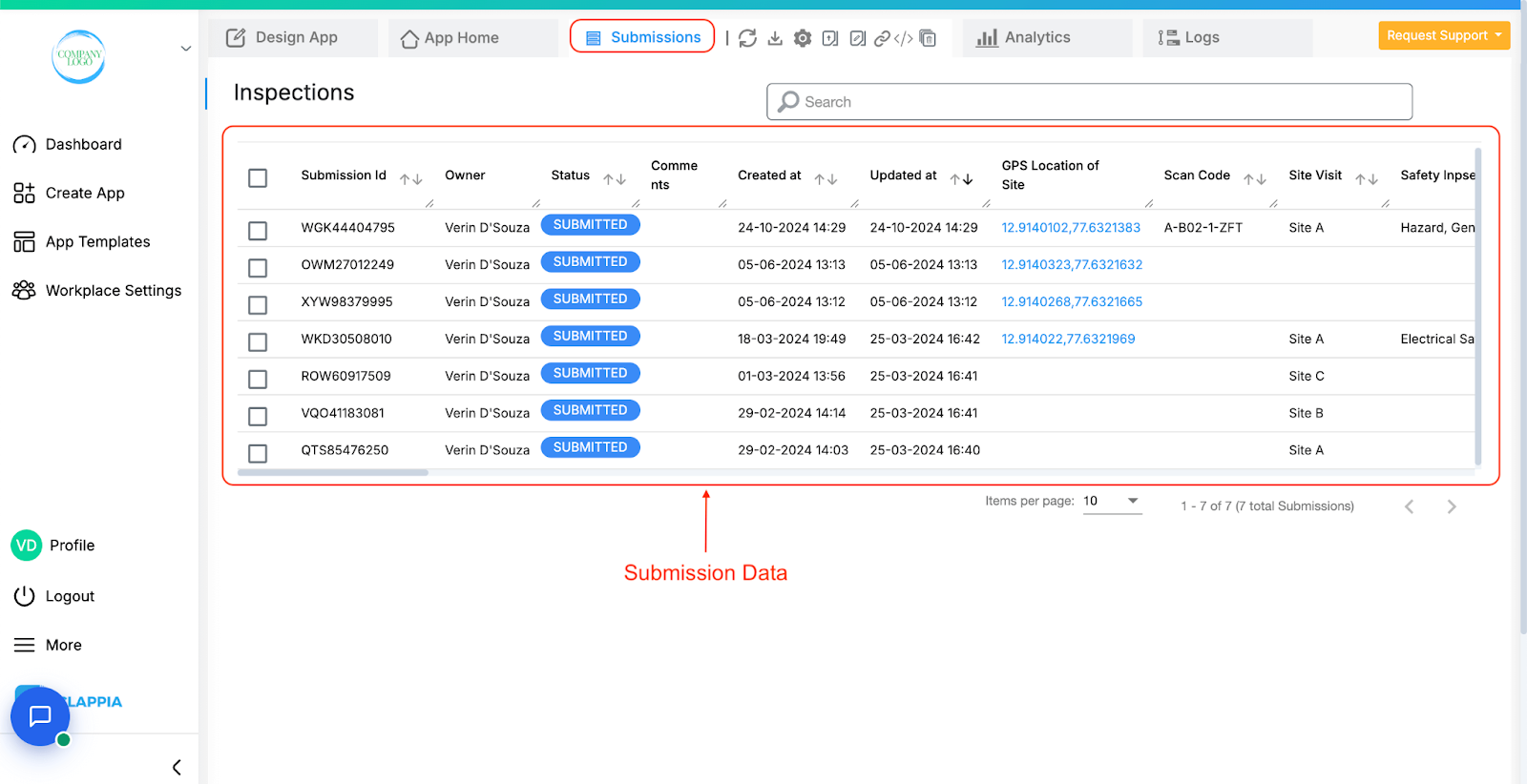Open the Dashboard from the sidebar
This screenshot has width=1527, height=784.
click(67, 144)
